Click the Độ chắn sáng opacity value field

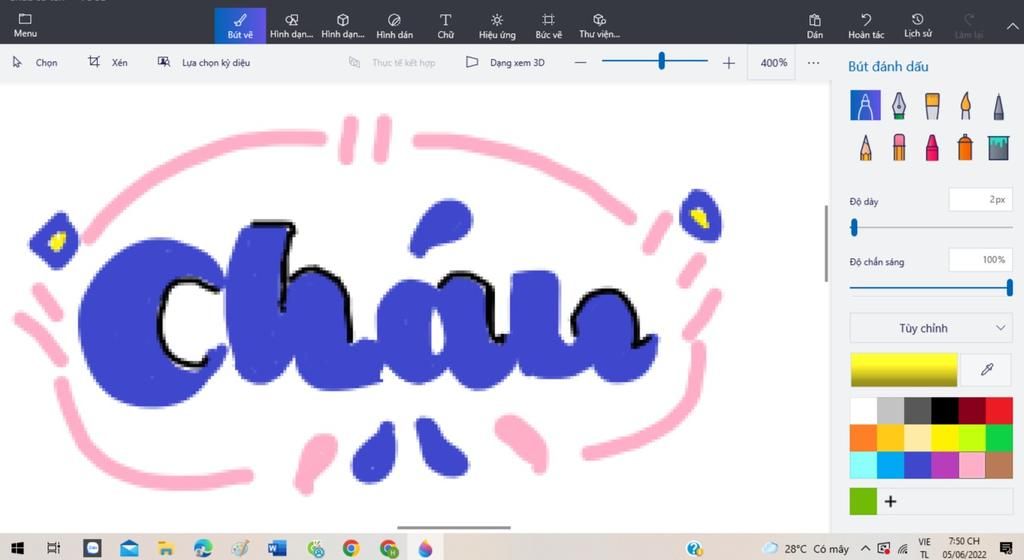point(980,260)
